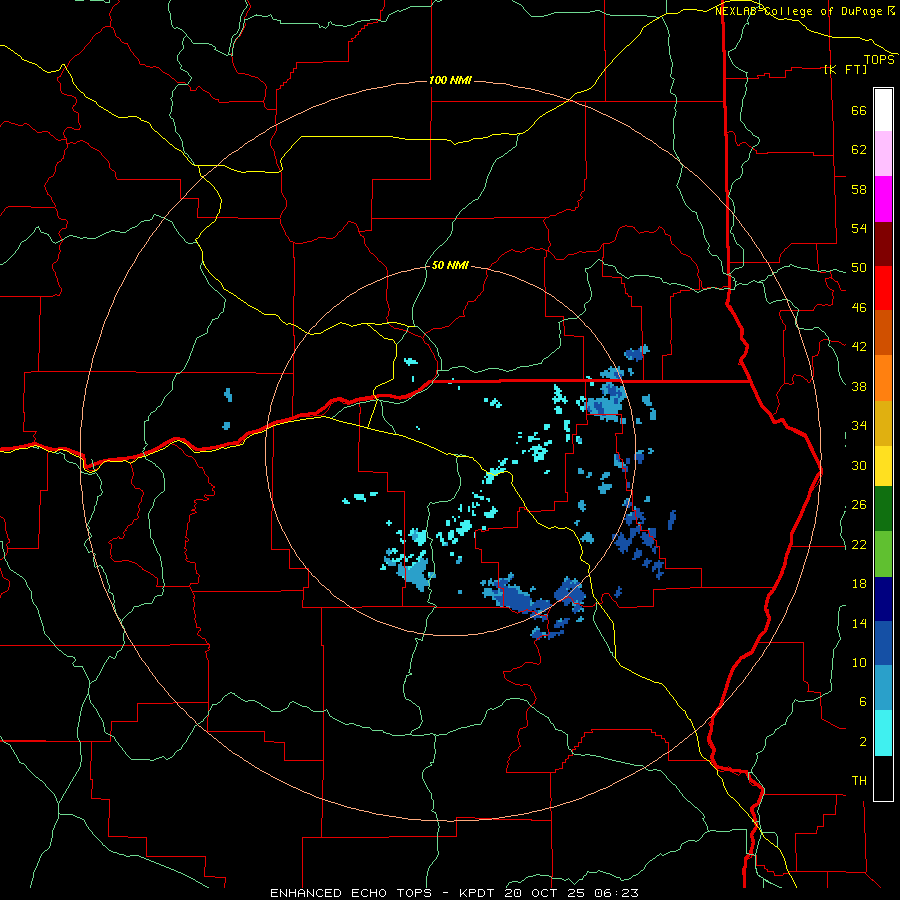Click the light orange swatch beside 38
The image size is (900, 900).
pyautogui.click(x=883, y=378)
